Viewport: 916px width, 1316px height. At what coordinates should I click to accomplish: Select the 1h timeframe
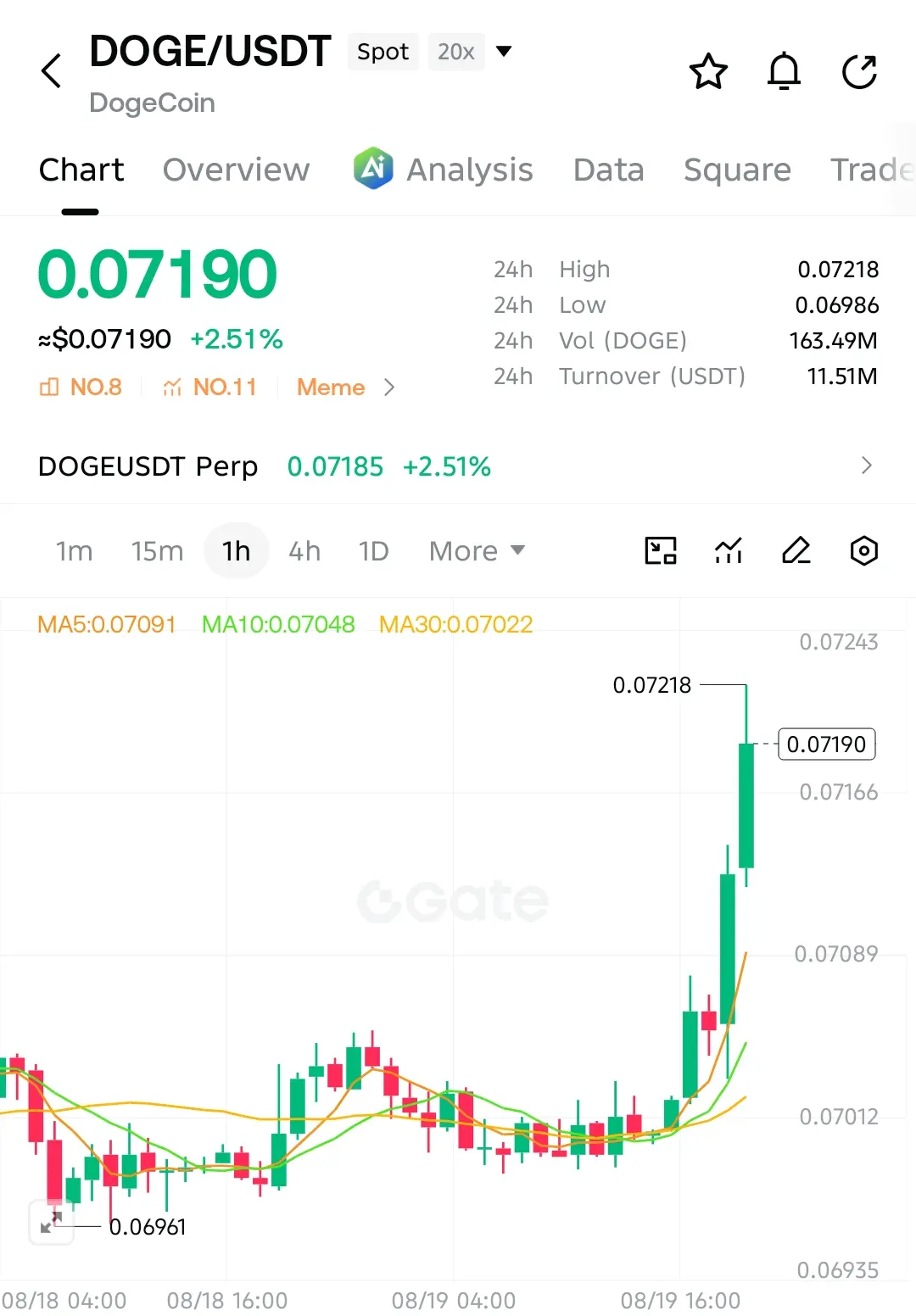point(237,551)
